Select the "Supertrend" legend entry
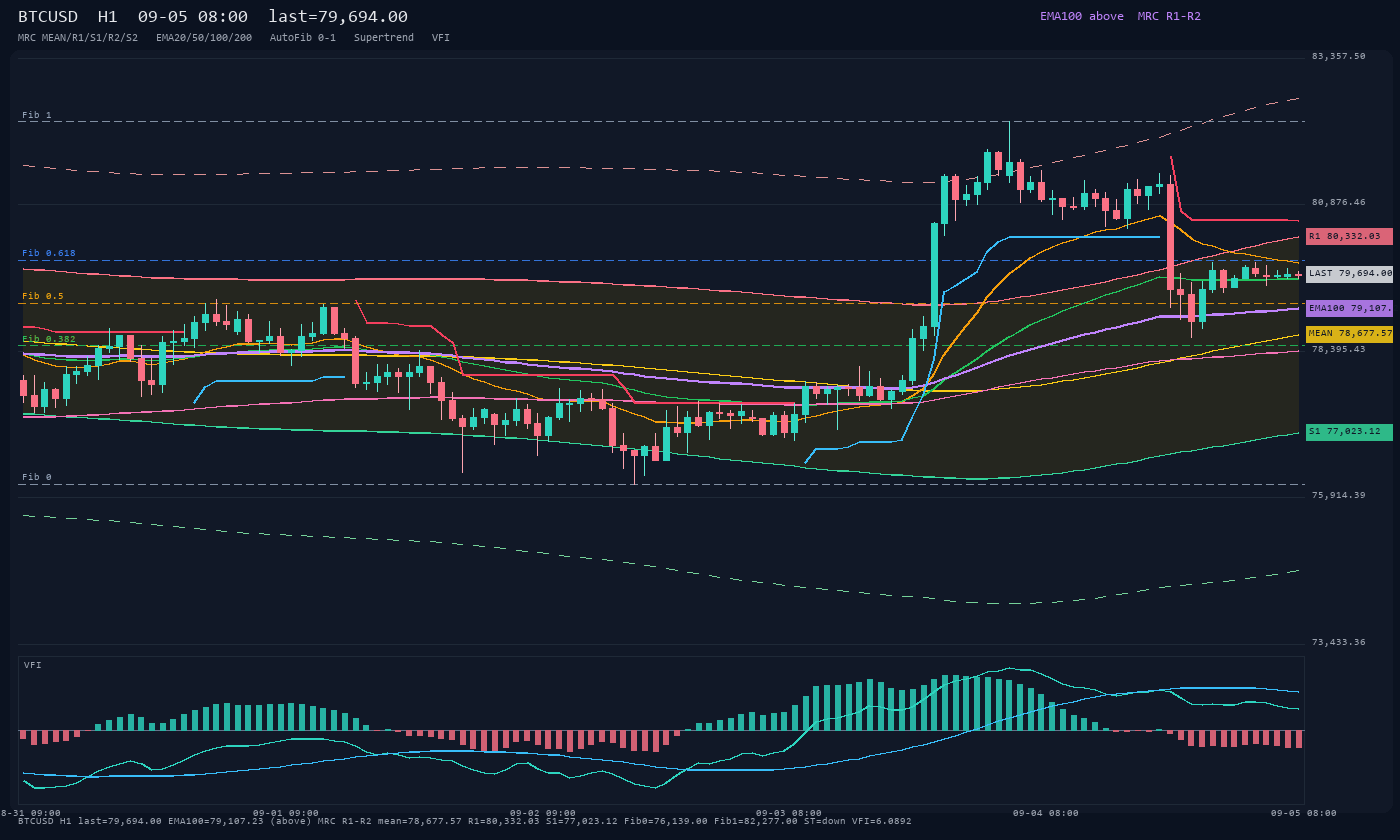 tap(384, 38)
